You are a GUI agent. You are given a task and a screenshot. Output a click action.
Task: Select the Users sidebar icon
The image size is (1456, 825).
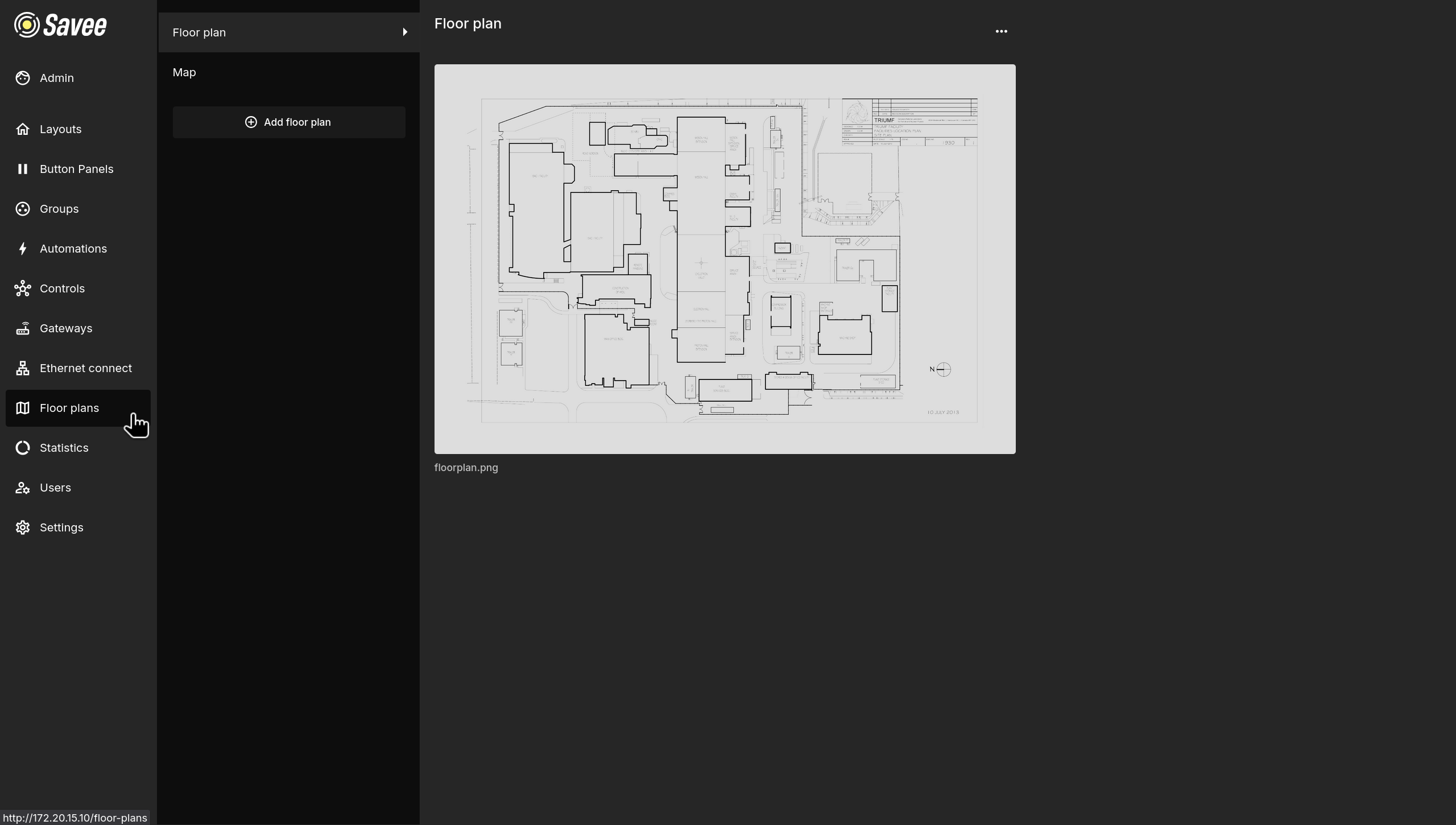tap(22, 487)
